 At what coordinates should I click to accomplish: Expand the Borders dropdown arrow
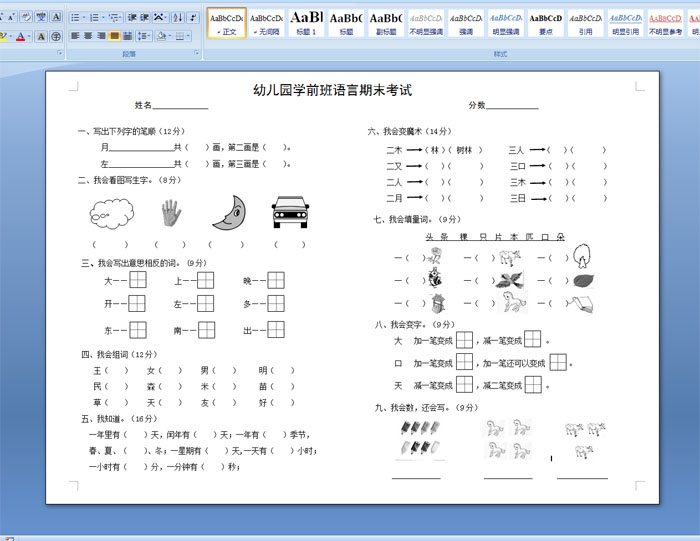tap(188, 36)
